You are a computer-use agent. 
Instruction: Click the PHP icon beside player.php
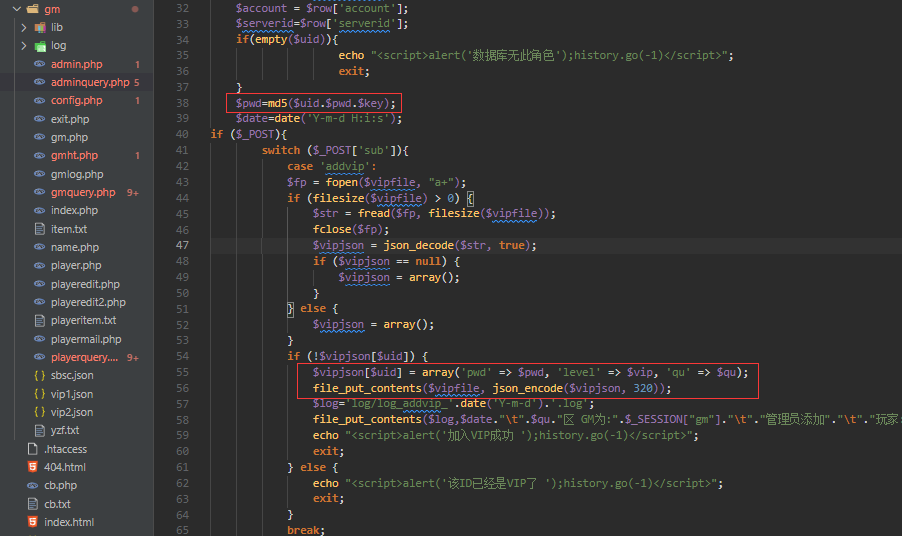point(39,265)
